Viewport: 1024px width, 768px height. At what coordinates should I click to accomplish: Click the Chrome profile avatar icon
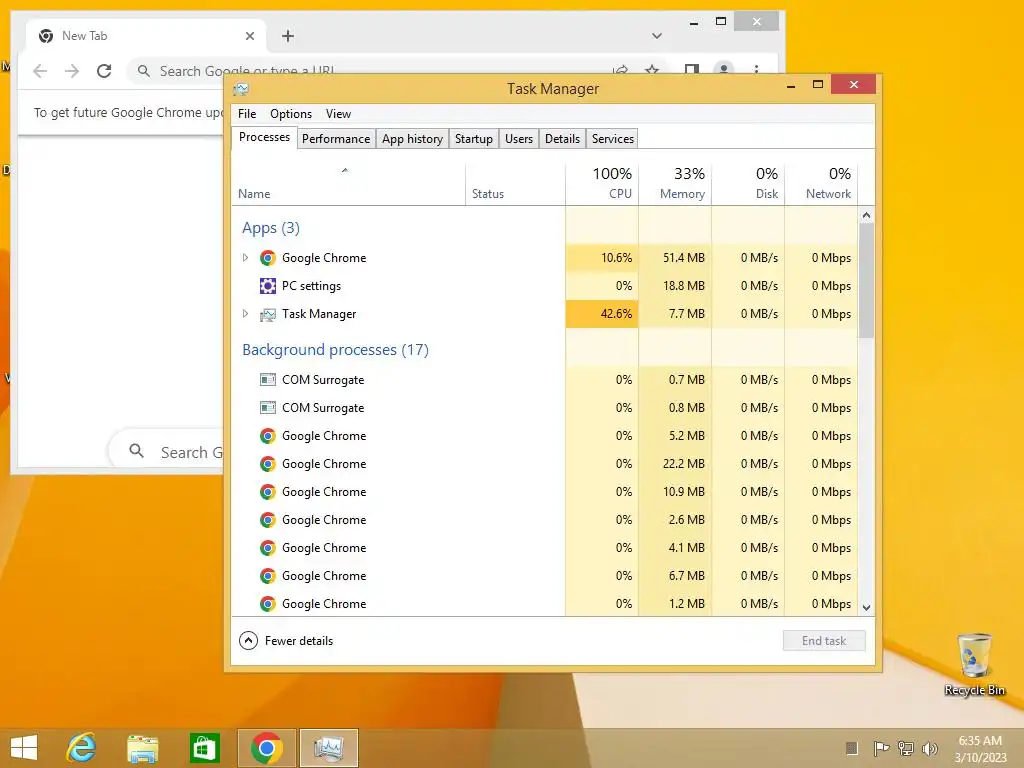[x=724, y=69]
